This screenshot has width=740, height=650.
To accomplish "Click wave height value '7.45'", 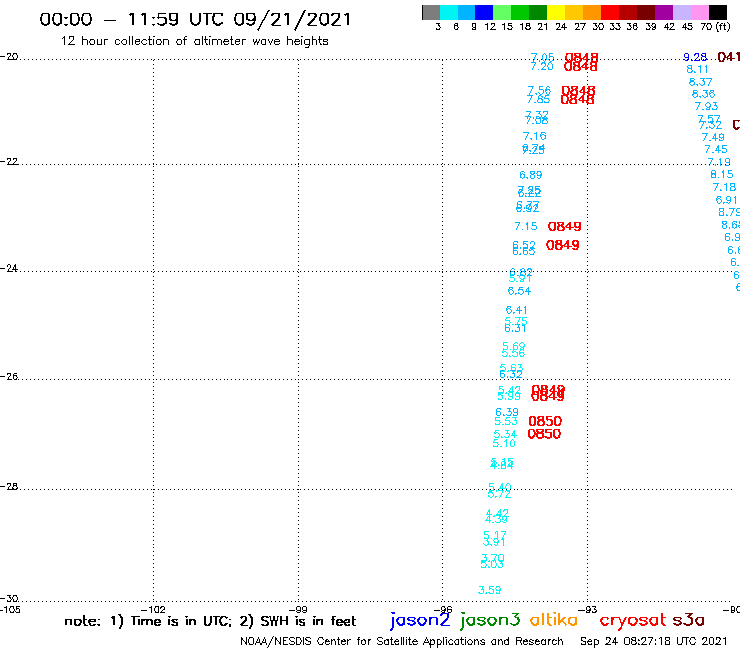I will (x=716, y=150).
